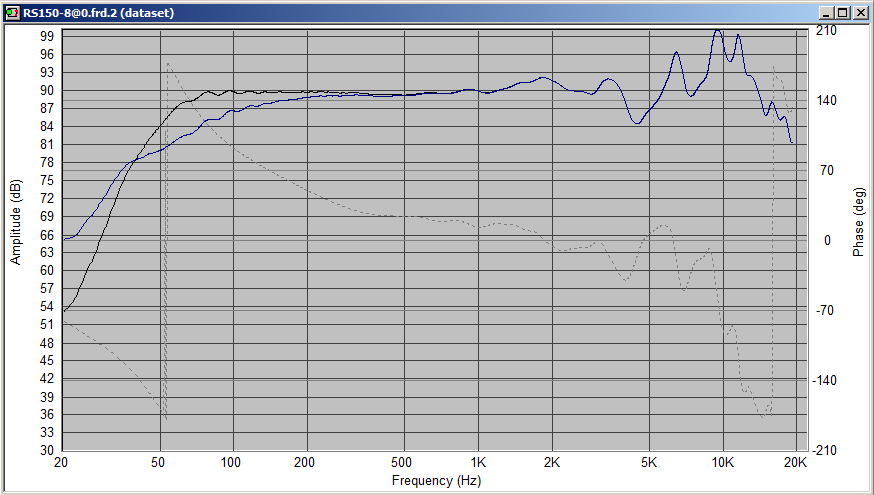
Task: Click the '99' amplitude tick label
Action: [x=47, y=36]
